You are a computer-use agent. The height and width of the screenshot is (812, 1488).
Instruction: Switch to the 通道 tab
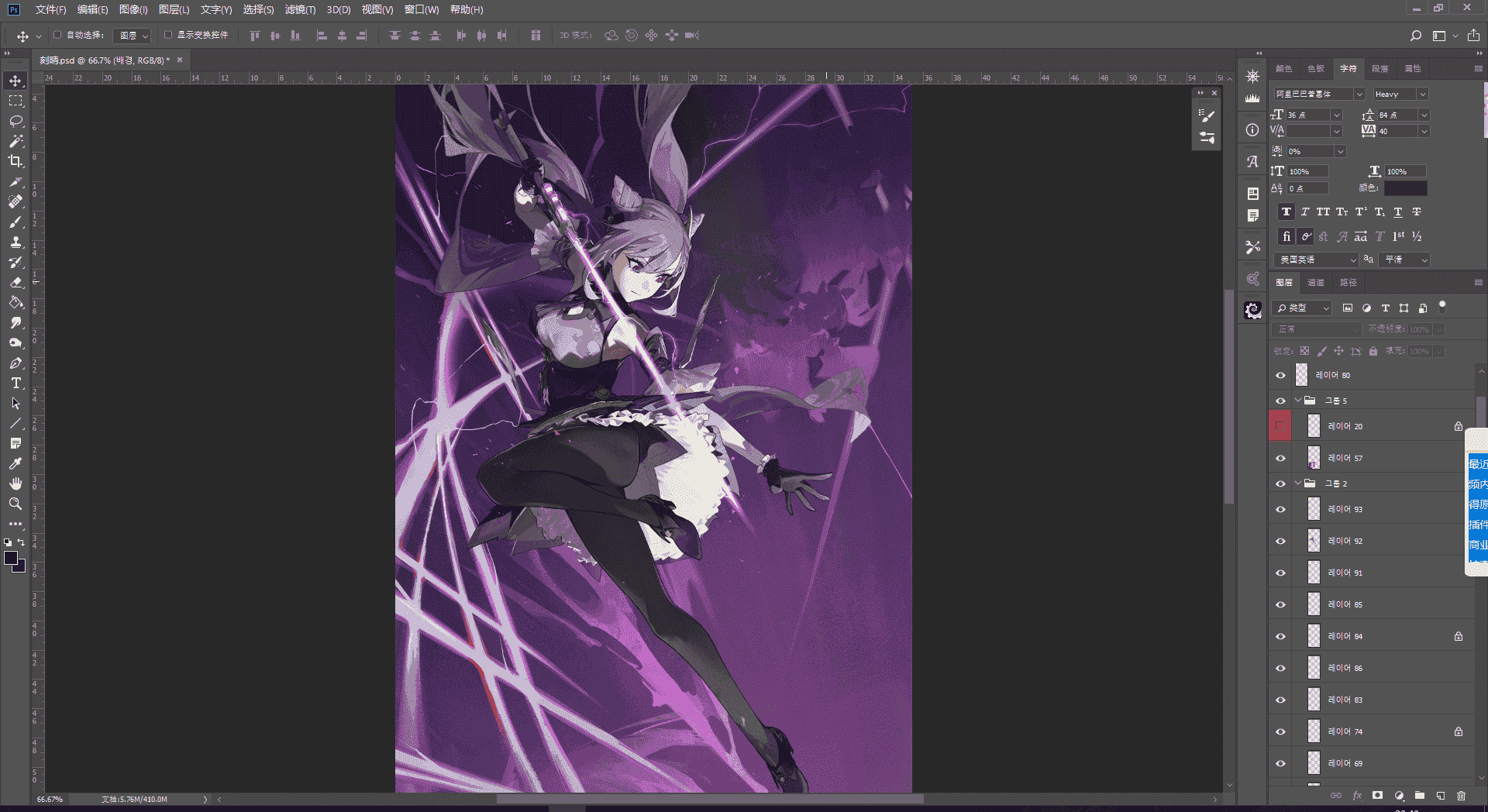click(x=1316, y=283)
